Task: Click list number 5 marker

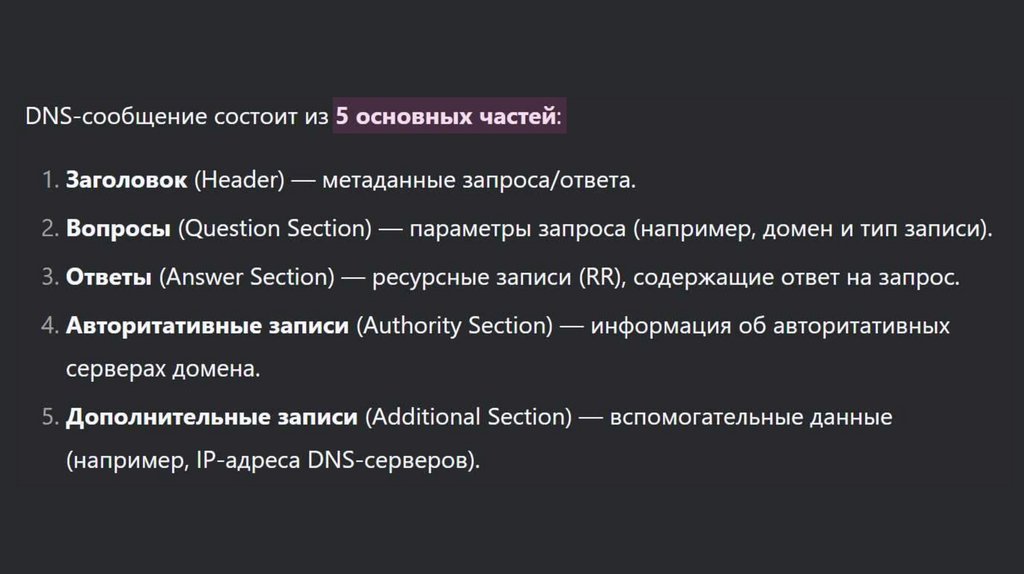Action: click(51, 417)
